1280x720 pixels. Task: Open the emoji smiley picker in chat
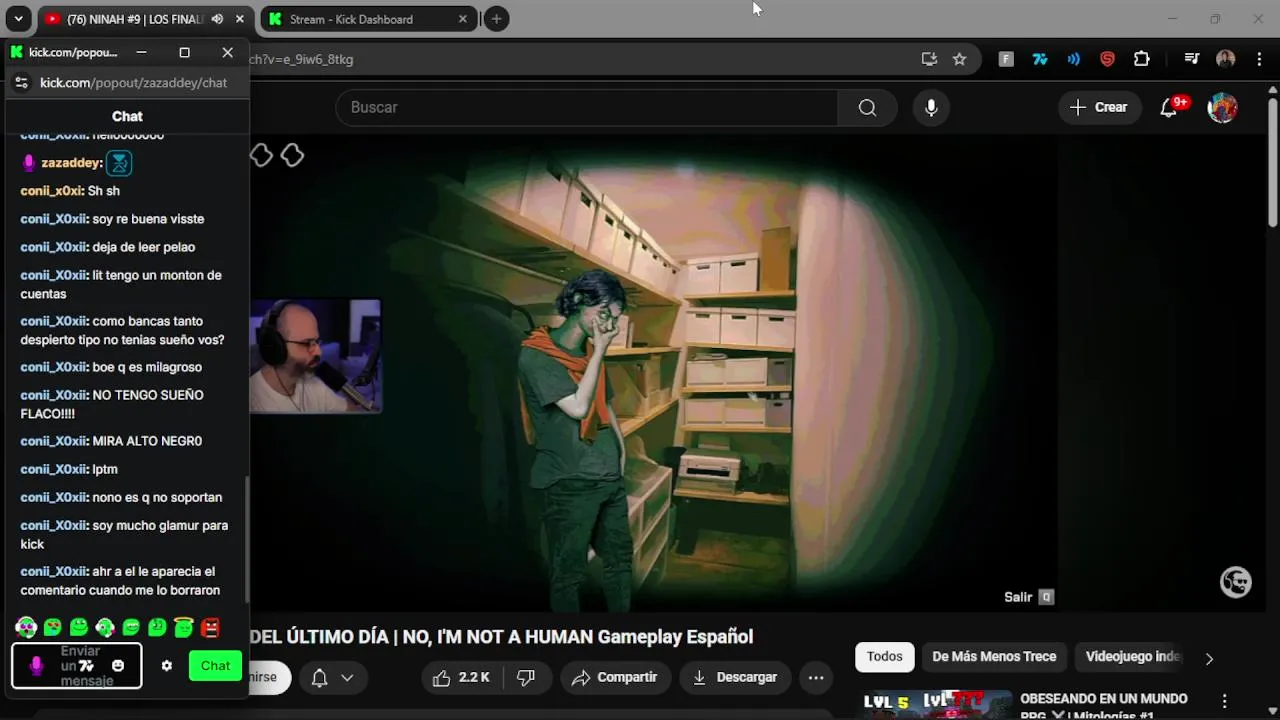[118, 666]
